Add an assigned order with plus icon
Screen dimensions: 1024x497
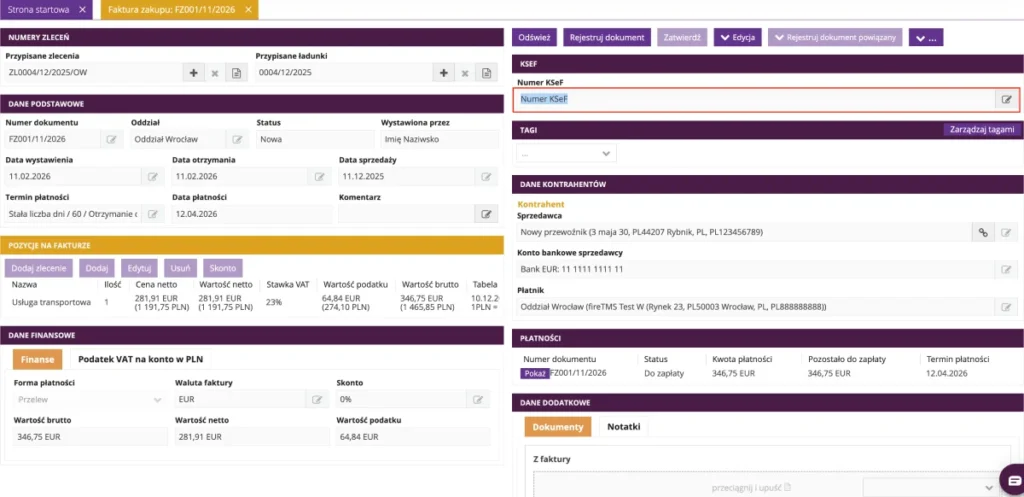193,73
